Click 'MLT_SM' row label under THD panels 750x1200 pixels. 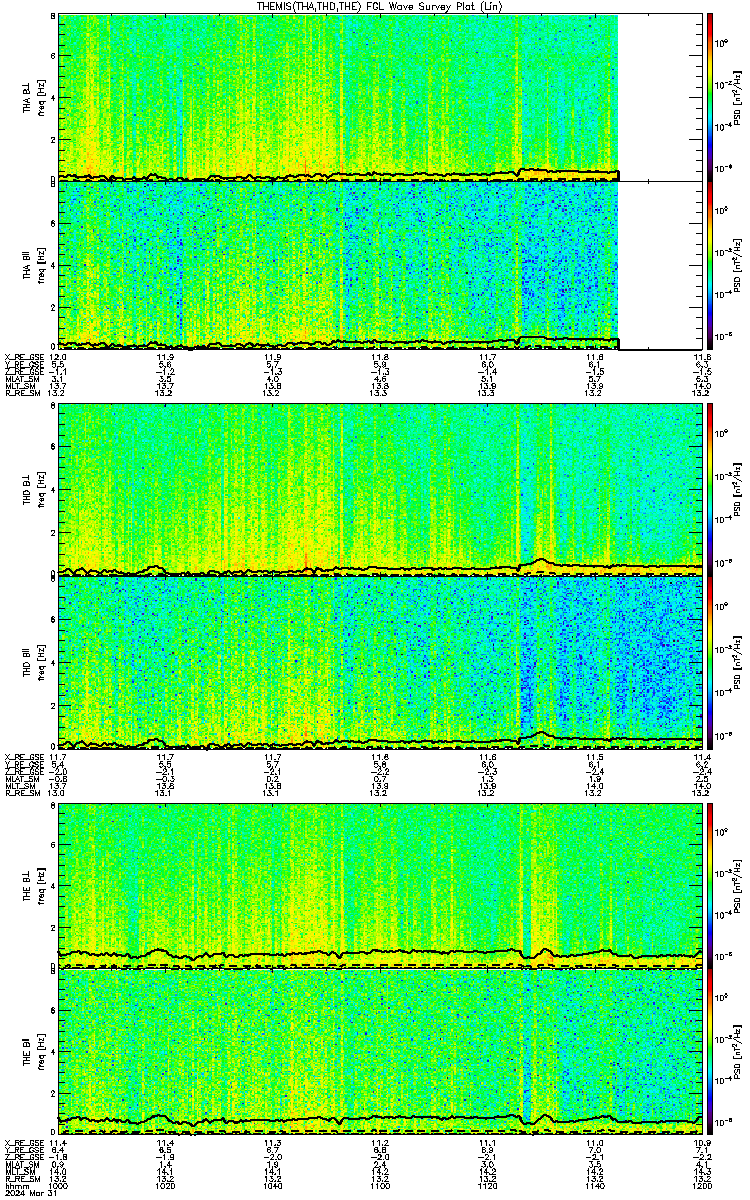tap(20, 787)
